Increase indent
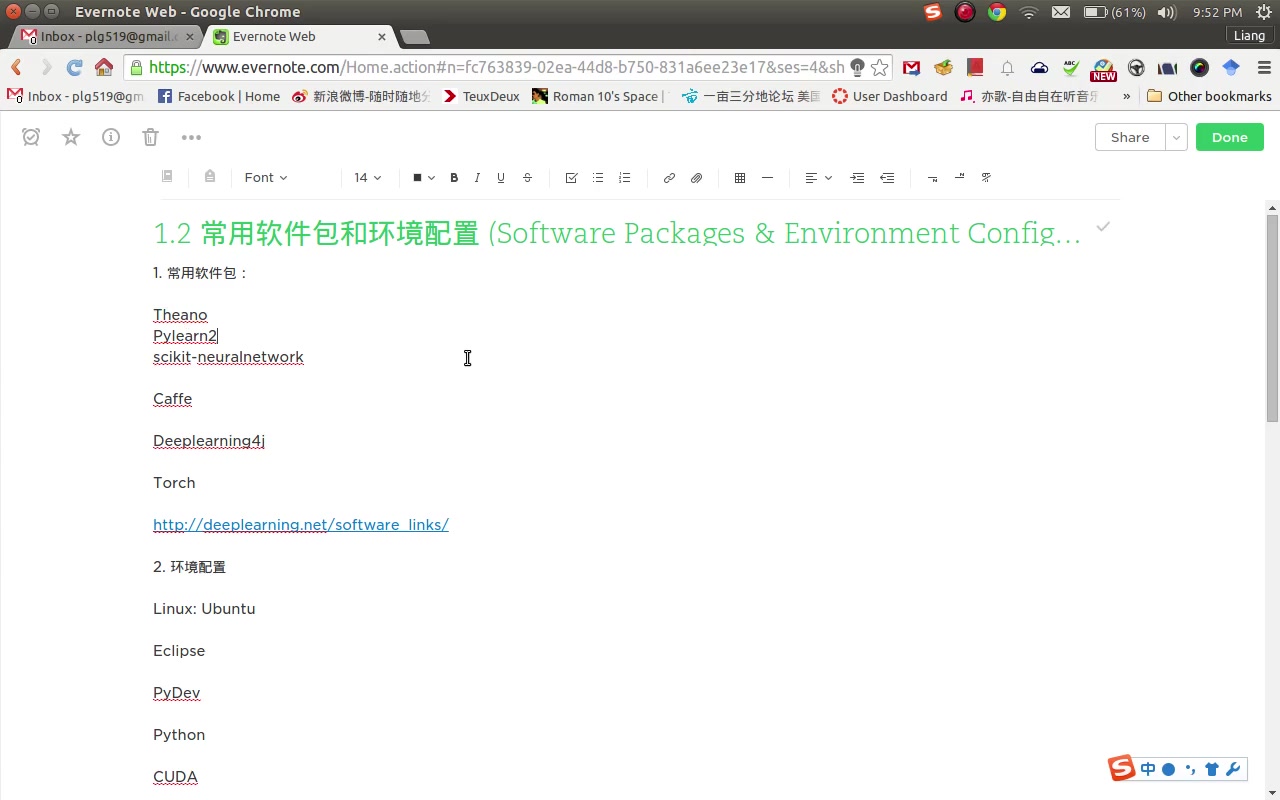This screenshot has width=1280, height=800. (x=857, y=178)
